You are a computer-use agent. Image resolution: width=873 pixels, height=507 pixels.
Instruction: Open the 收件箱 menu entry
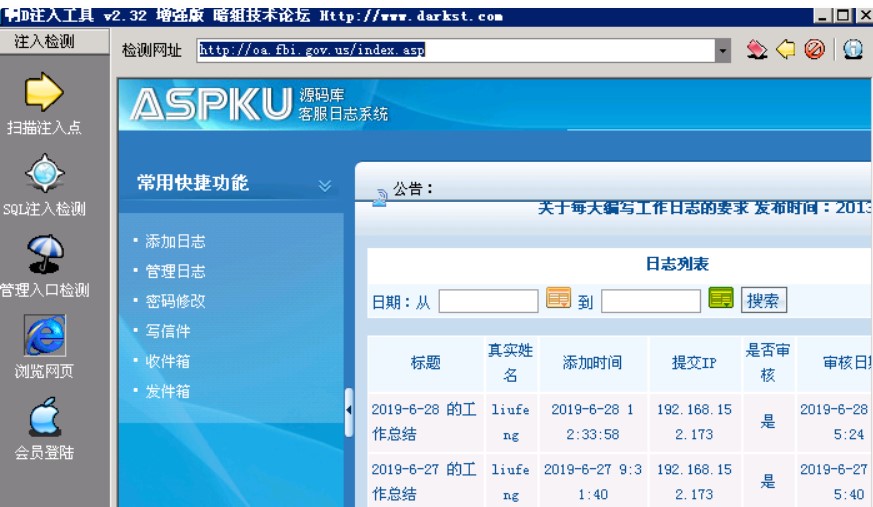168,362
